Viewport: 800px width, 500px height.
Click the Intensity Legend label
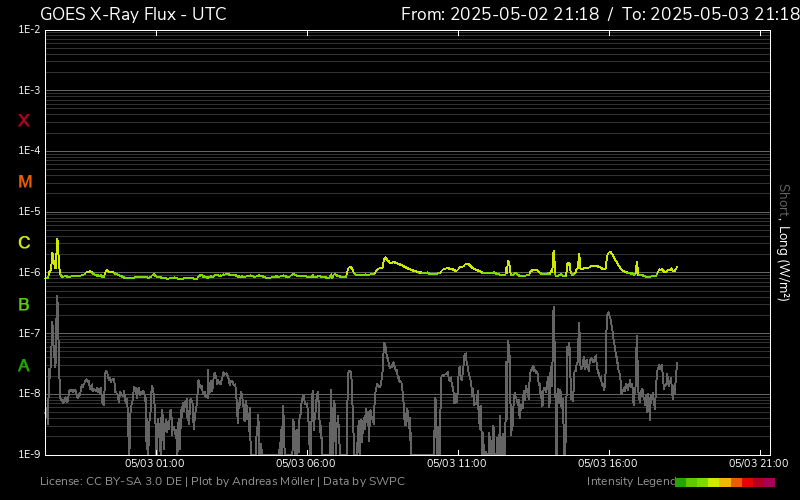point(630,482)
